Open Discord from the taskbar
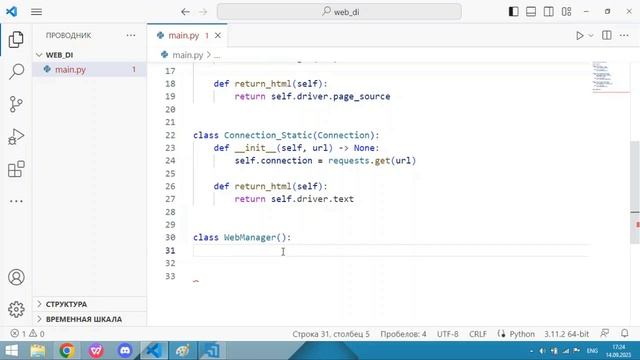The image size is (640, 360). click(x=125, y=351)
